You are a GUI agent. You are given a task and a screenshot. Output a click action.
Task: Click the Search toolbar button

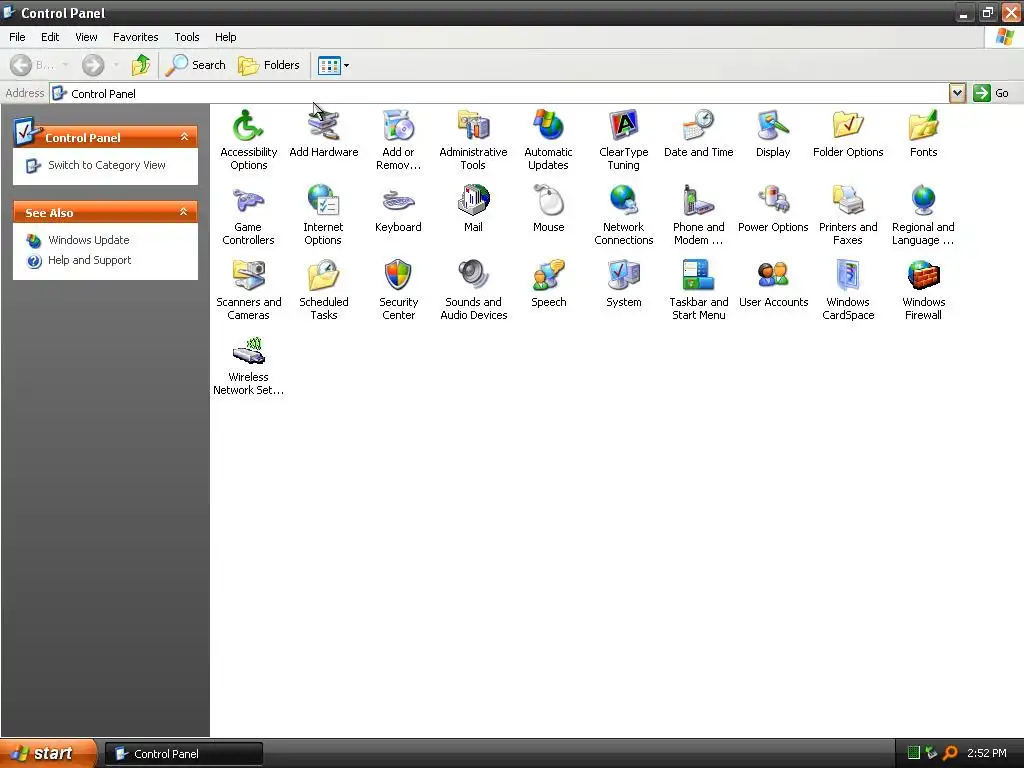point(195,65)
